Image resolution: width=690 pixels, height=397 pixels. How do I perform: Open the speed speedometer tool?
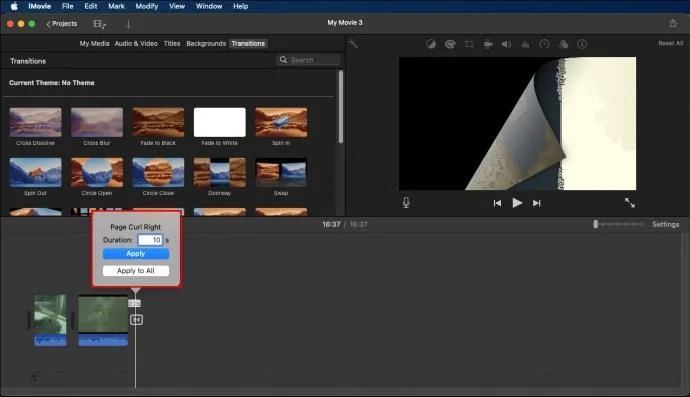pos(544,44)
